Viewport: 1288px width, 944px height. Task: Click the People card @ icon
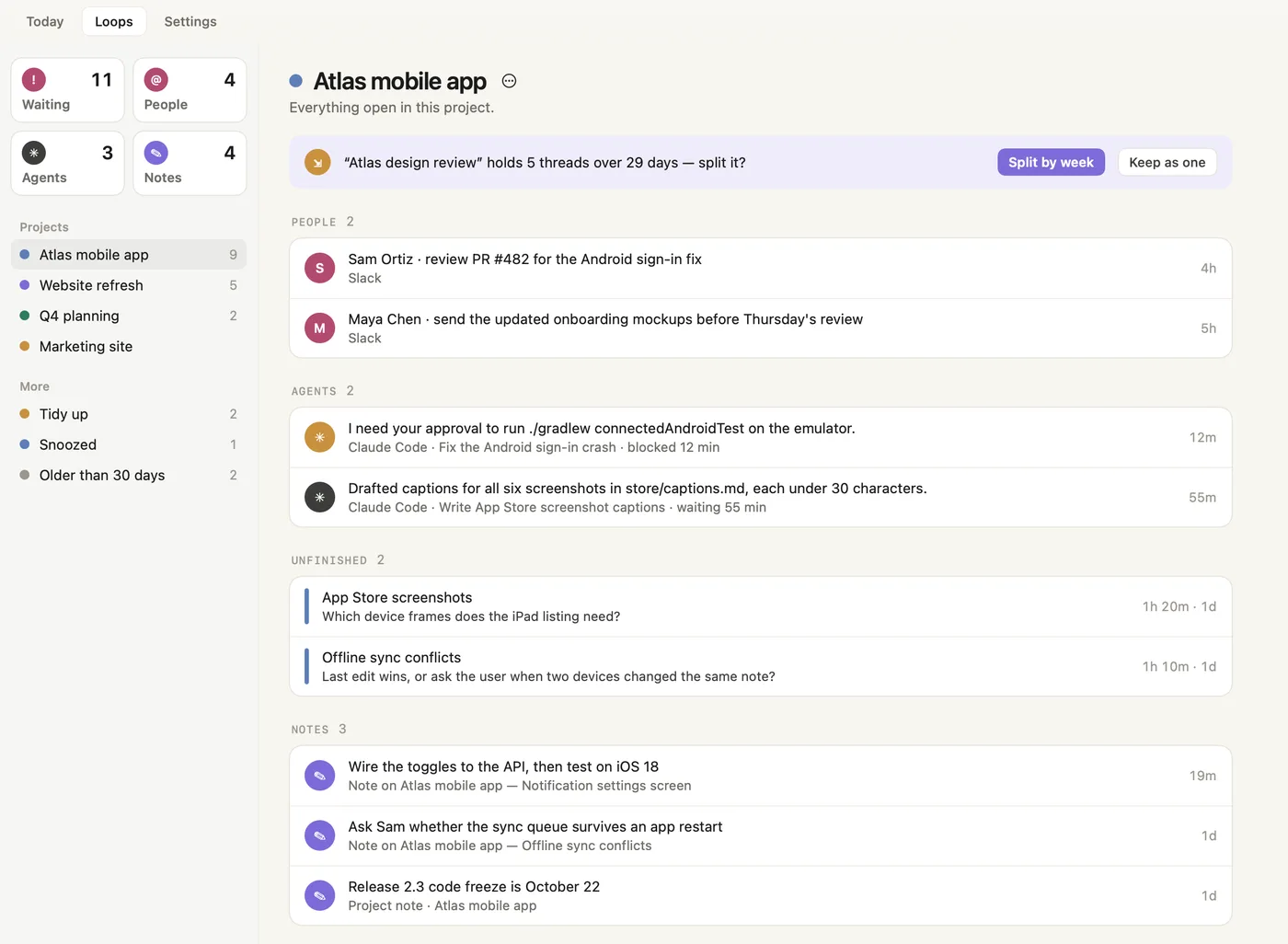pos(156,80)
